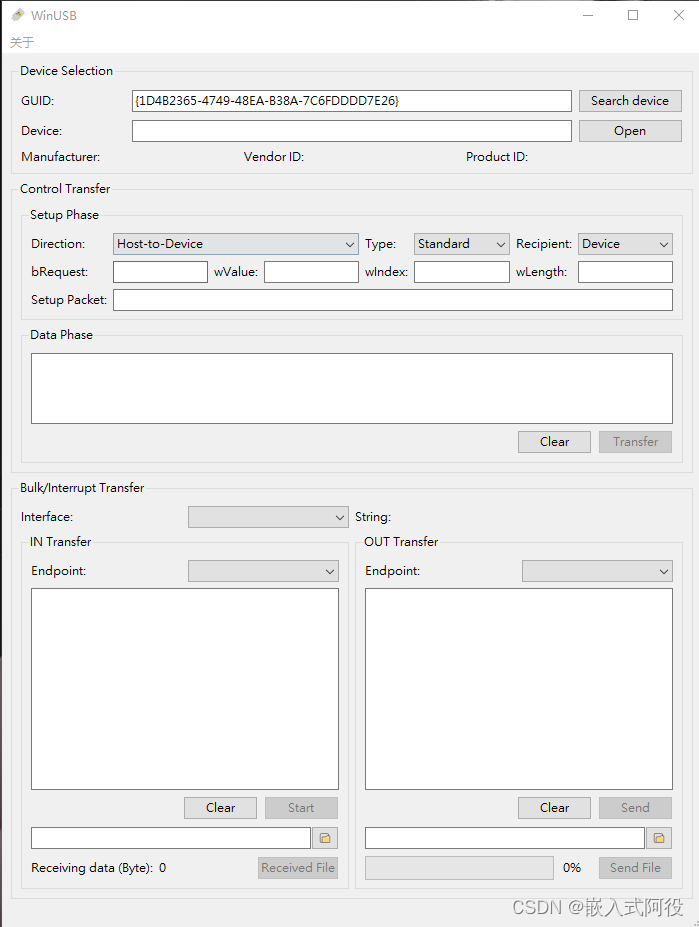Focus the wIndex input field

tap(461, 272)
